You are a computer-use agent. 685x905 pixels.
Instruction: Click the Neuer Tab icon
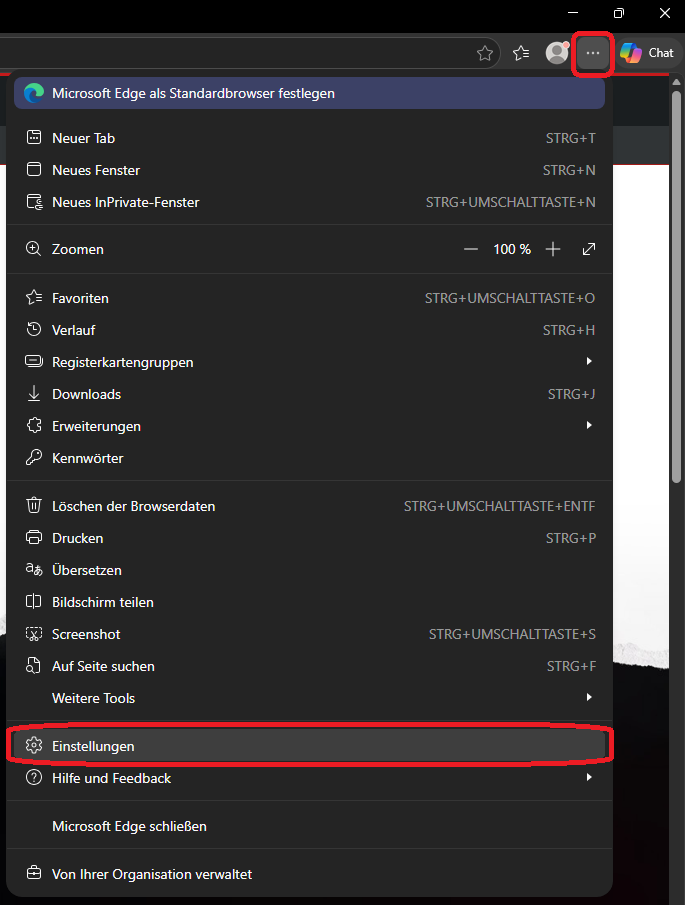pos(34,137)
